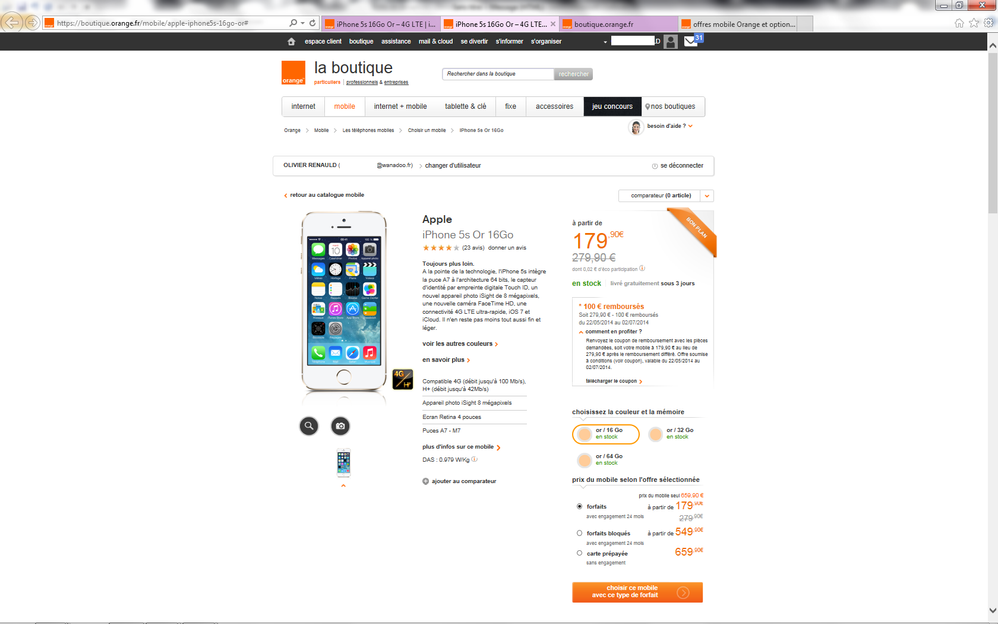Choose the or / 16 Go option
This screenshot has width=998, height=624.
click(x=605, y=434)
